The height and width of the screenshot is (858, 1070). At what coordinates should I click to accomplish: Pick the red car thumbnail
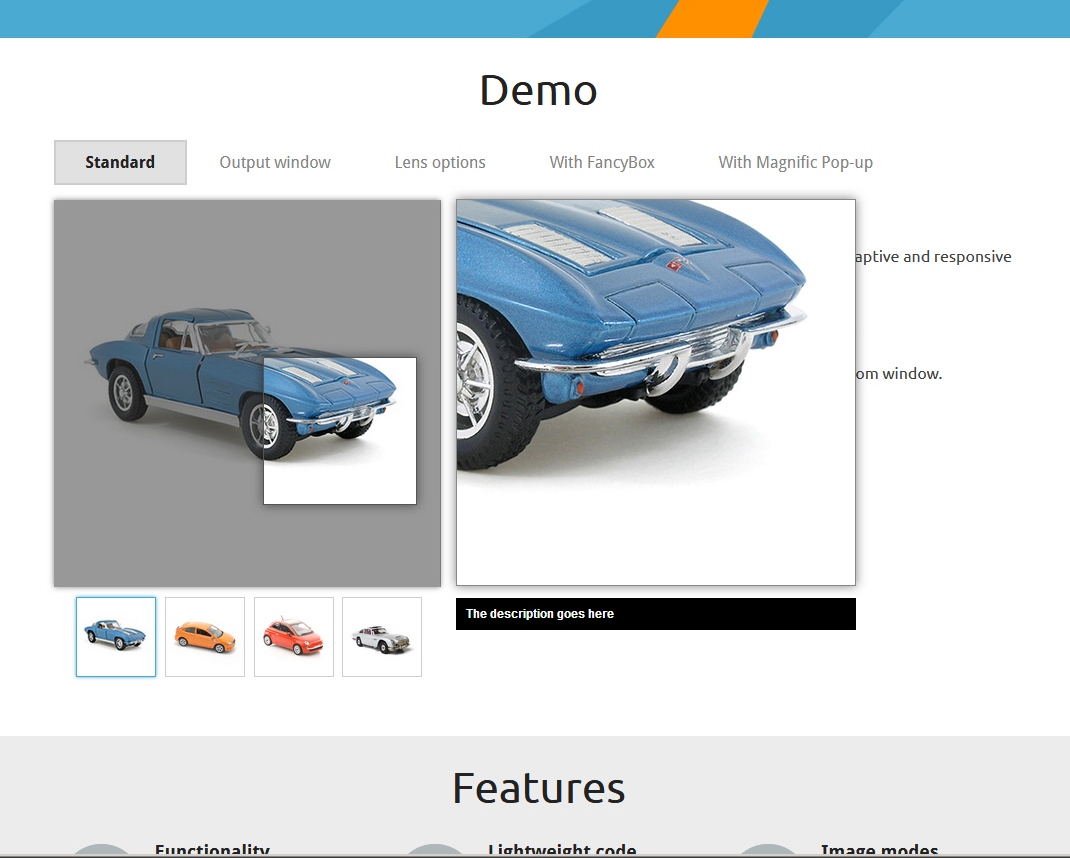294,637
